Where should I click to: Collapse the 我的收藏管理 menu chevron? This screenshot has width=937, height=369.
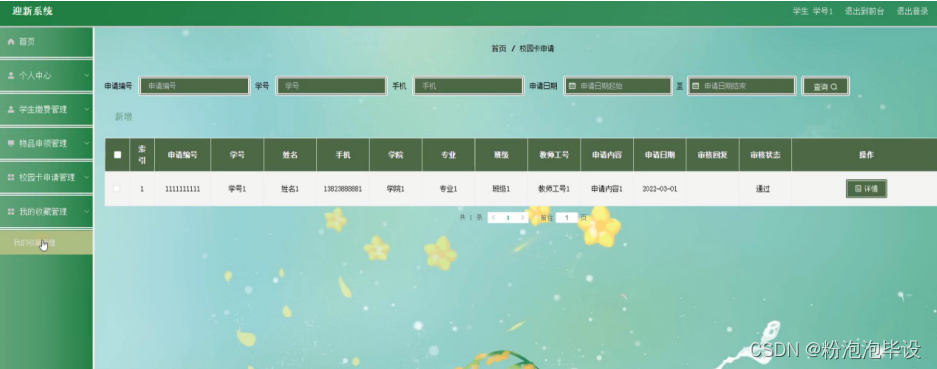point(87,212)
